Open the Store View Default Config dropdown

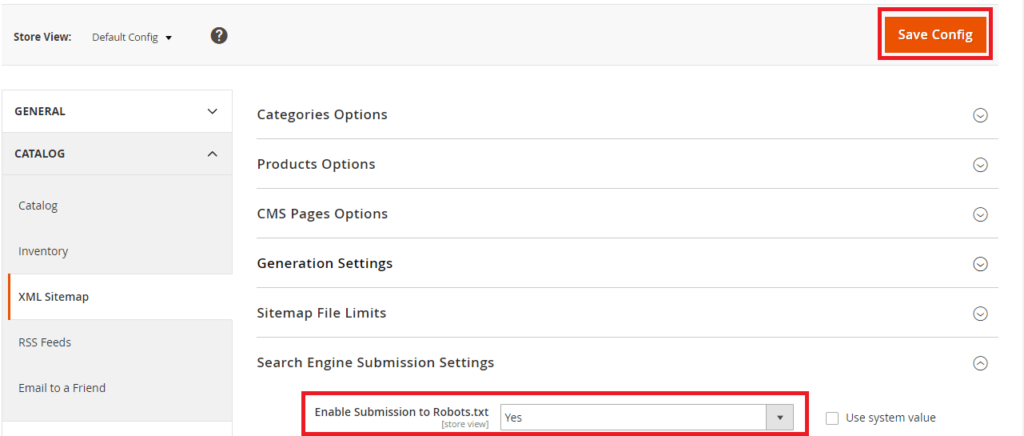[132, 38]
